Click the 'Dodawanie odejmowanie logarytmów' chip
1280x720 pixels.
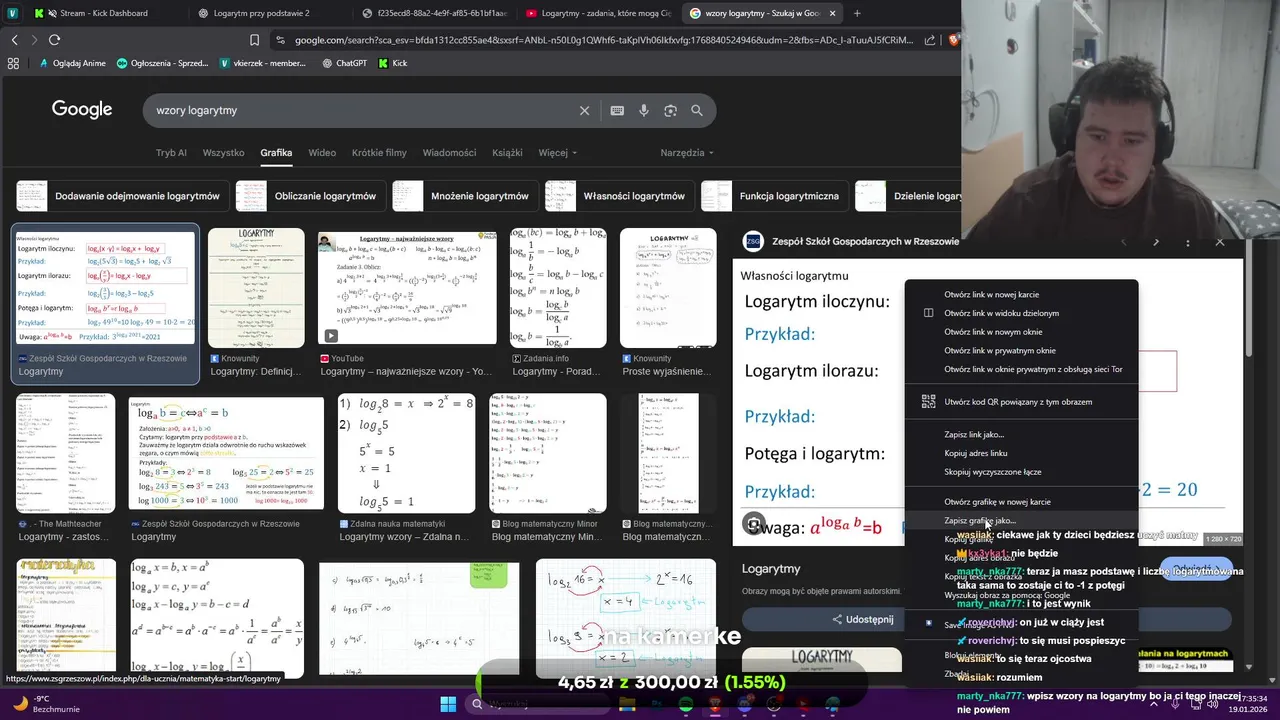click(122, 196)
